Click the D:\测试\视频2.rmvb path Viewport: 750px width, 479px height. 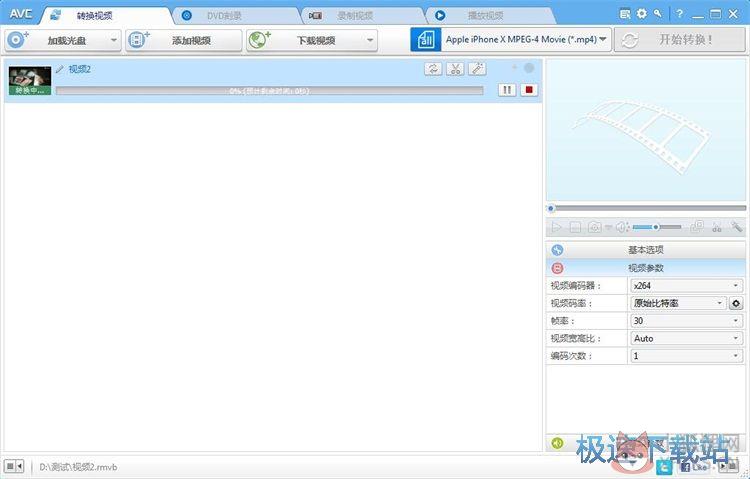pyautogui.click(x=78, y=467)
